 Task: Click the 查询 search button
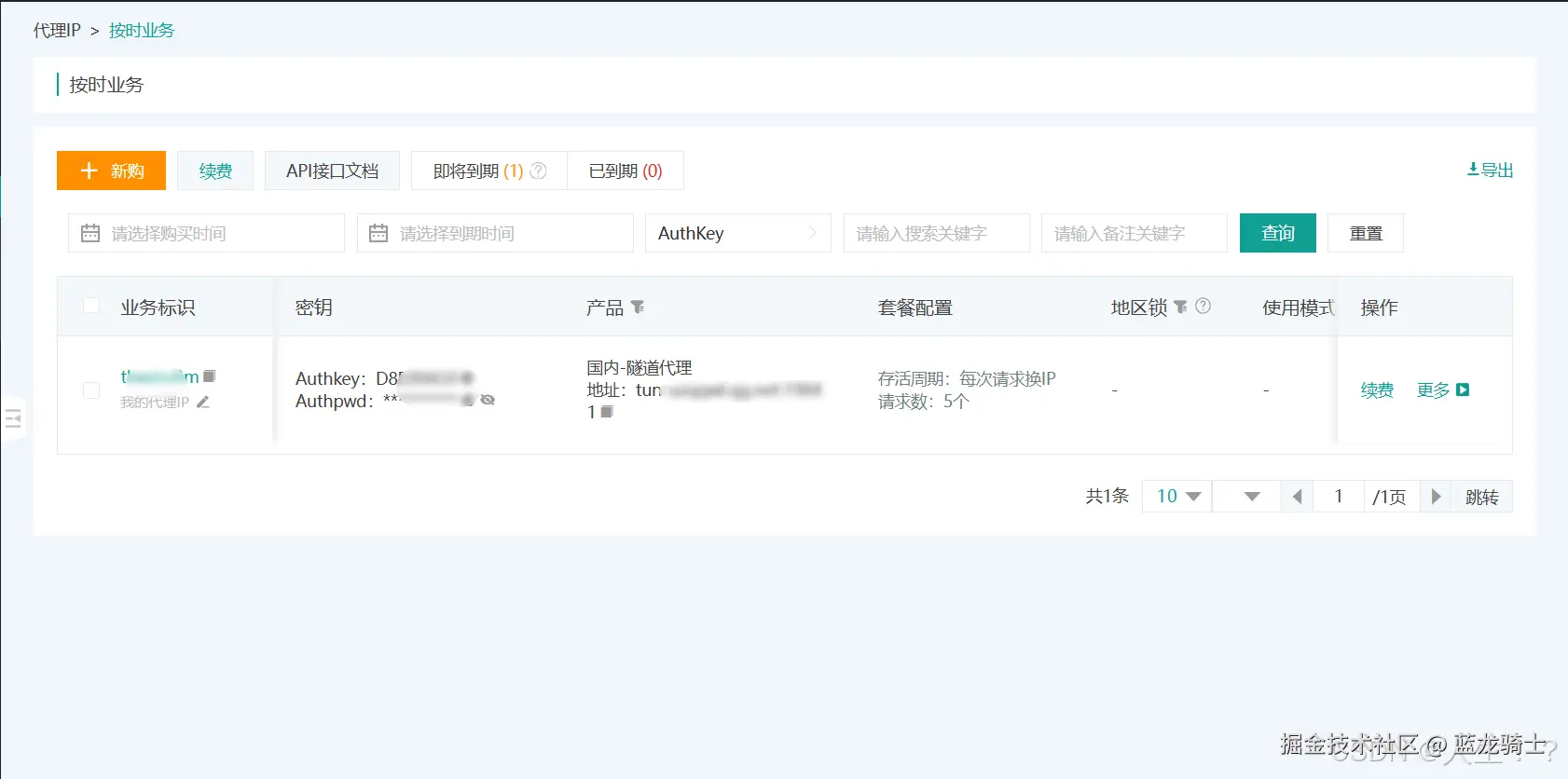point(1278,233)
